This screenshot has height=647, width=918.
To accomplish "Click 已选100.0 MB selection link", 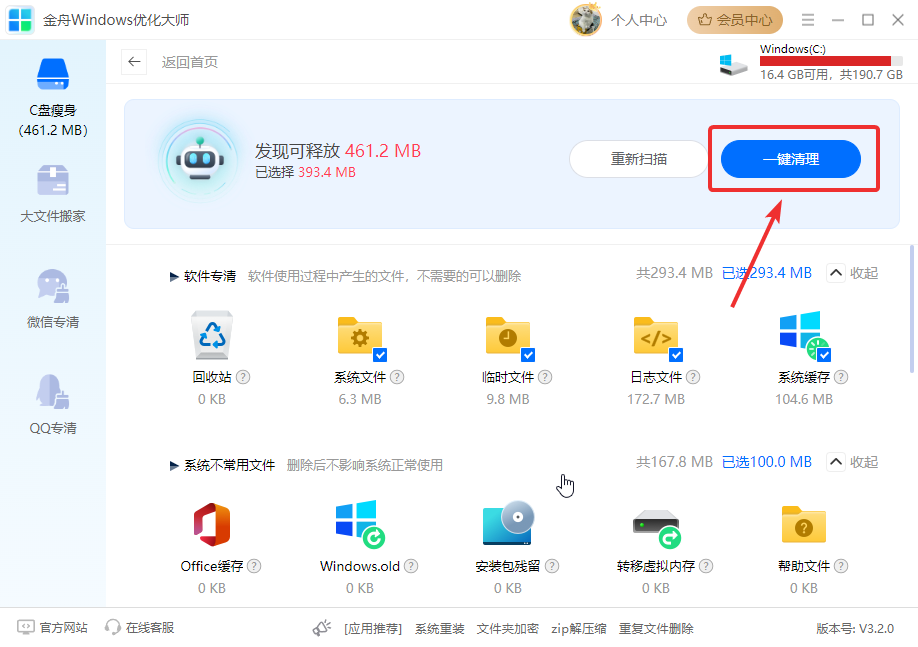I will pyautogui.click(x=767, y=462).
